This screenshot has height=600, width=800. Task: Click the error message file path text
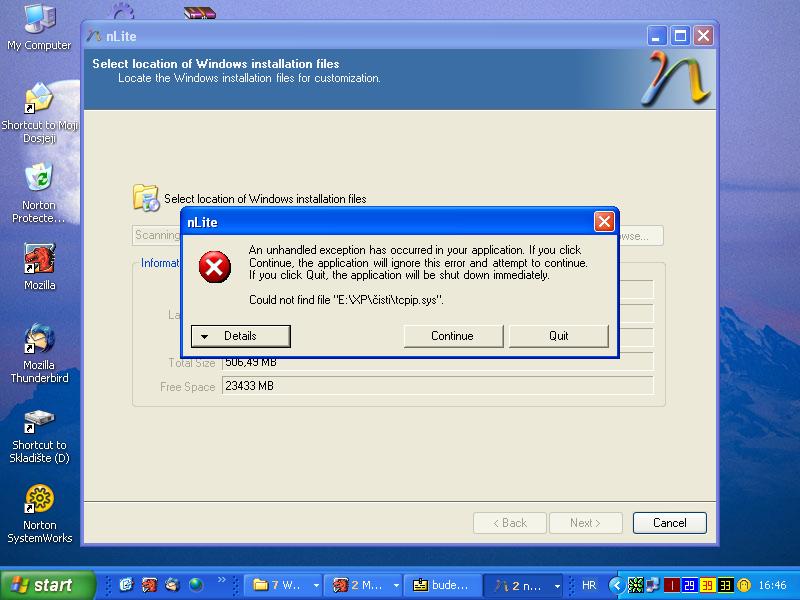pos(346,300)
